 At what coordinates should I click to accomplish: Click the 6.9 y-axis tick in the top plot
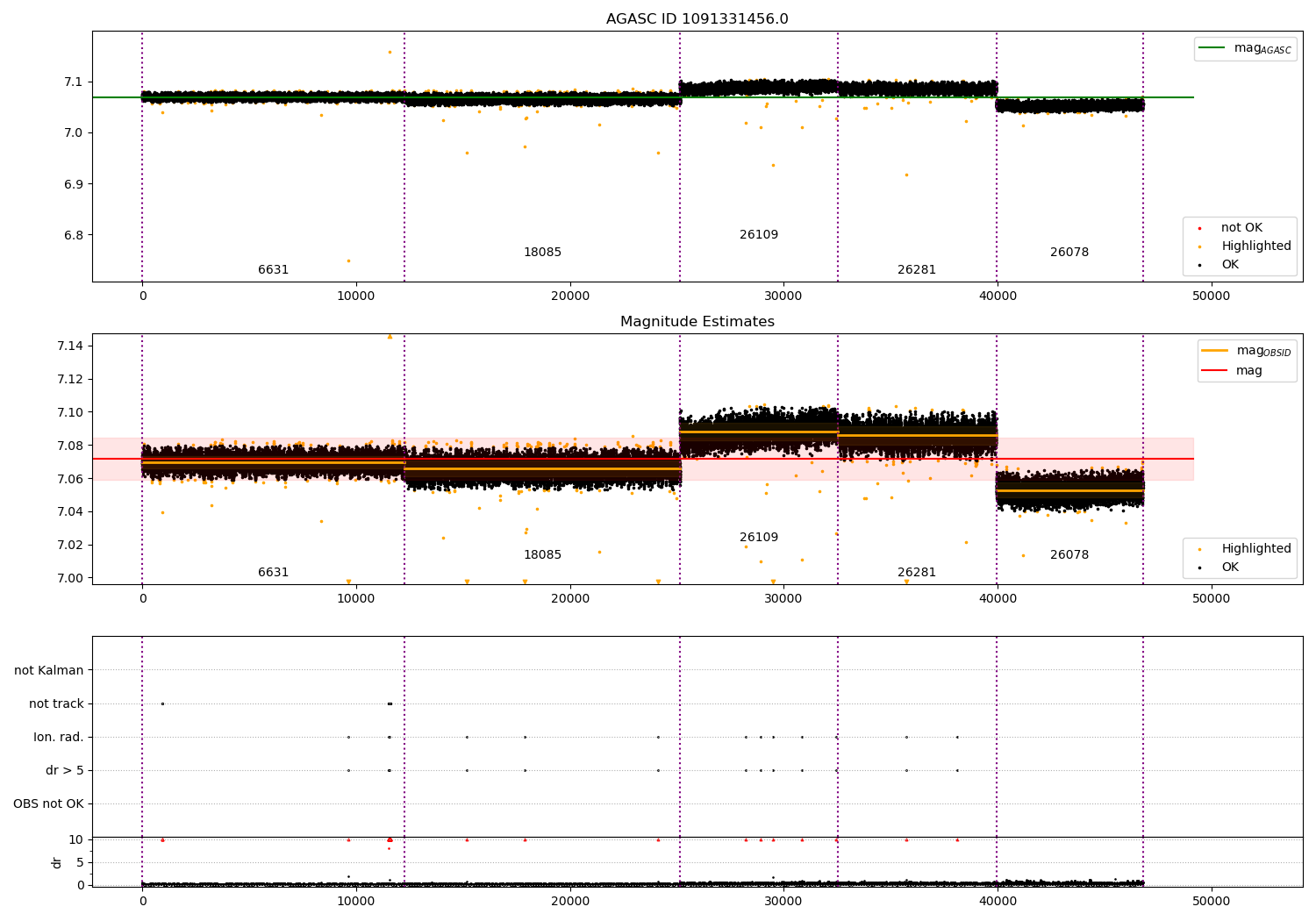pyautogui.click(x=74, y=184)
